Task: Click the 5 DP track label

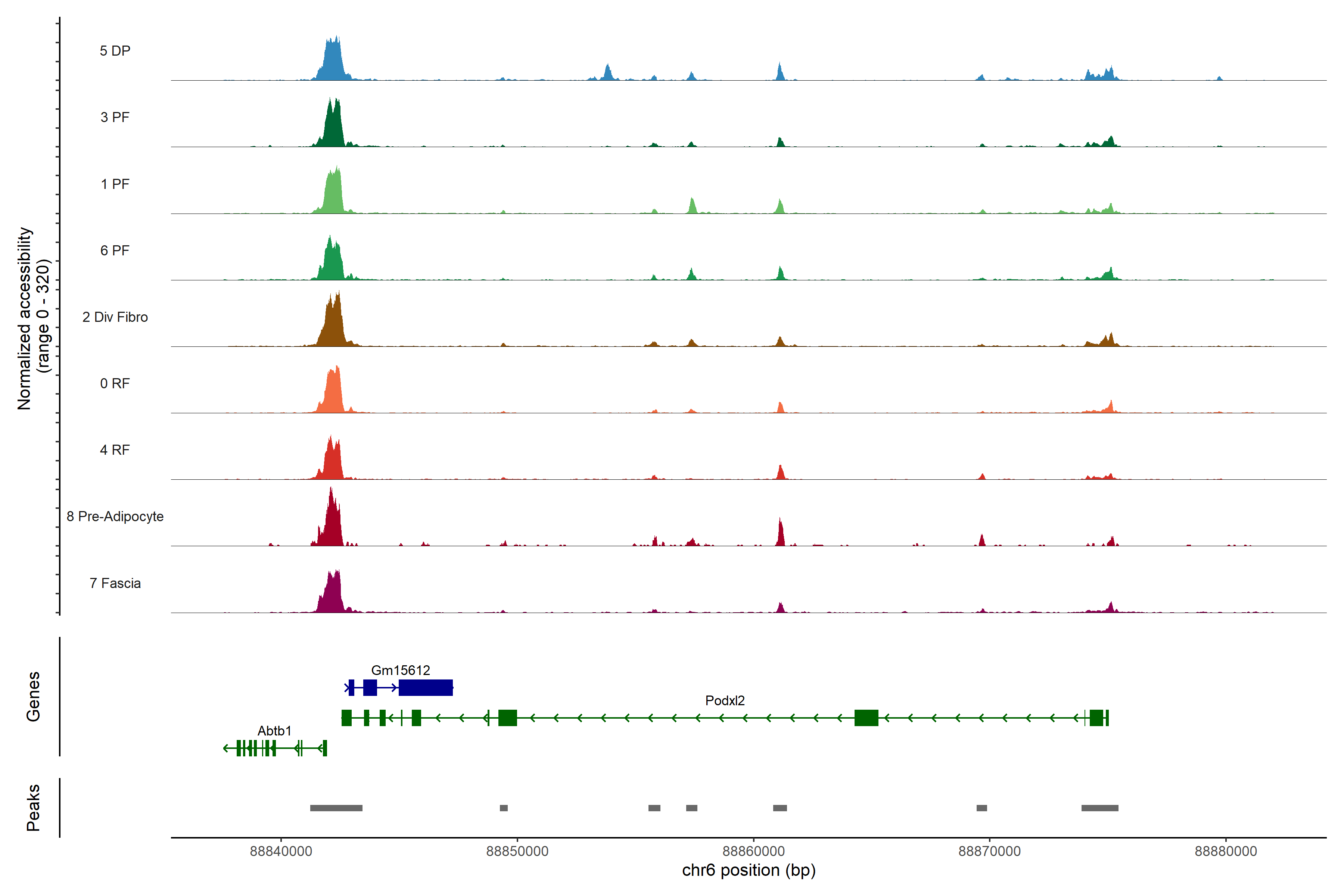Action: coord(115,51)
